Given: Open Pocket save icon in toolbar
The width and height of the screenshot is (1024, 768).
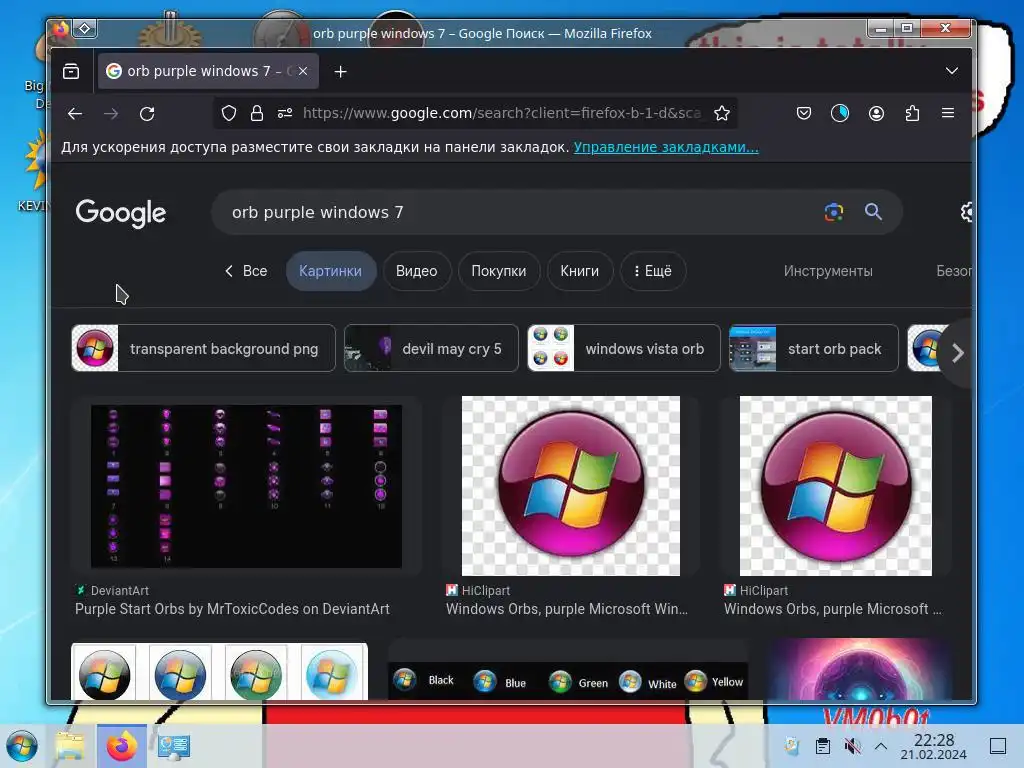Looking at the screenshot, I should pyautogui.click(x=804, y=114).
